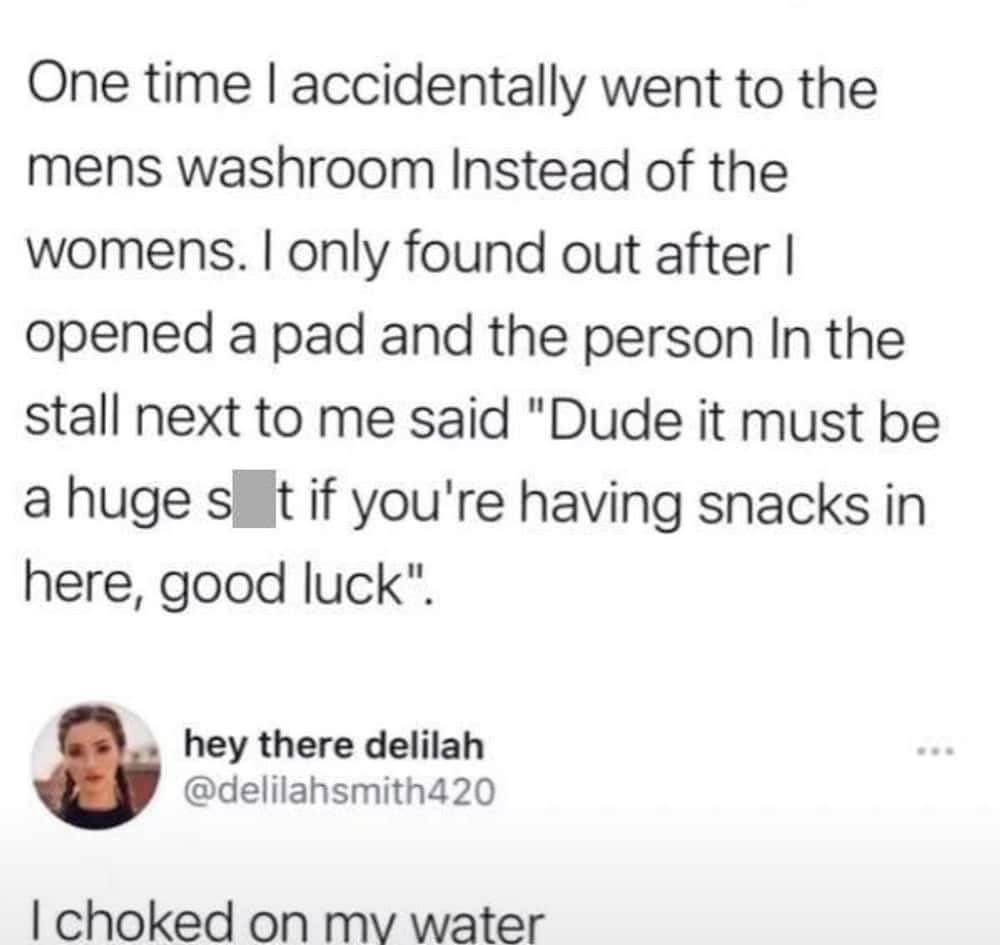Open the 'hey there delilah' display name
The height and width of the screenshot is (945, 1000).
pyautogui.click(x=334, y=745)
